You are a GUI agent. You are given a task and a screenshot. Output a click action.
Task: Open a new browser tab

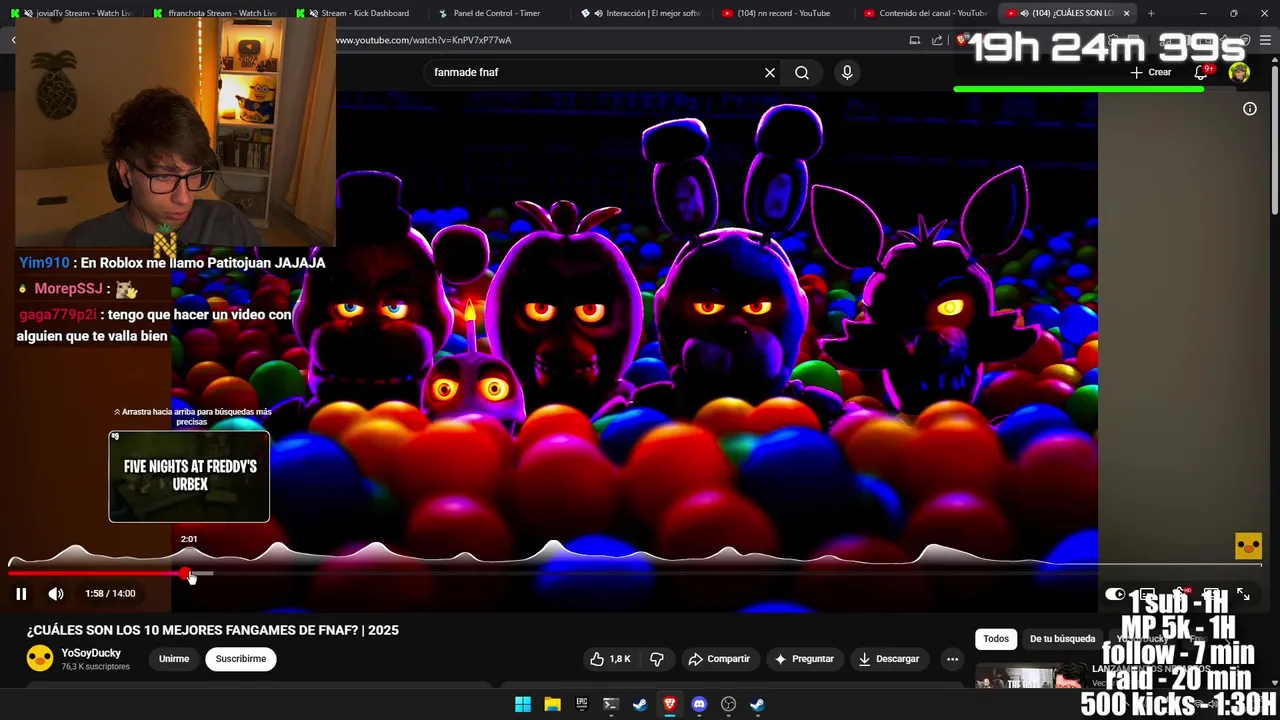1151,13
